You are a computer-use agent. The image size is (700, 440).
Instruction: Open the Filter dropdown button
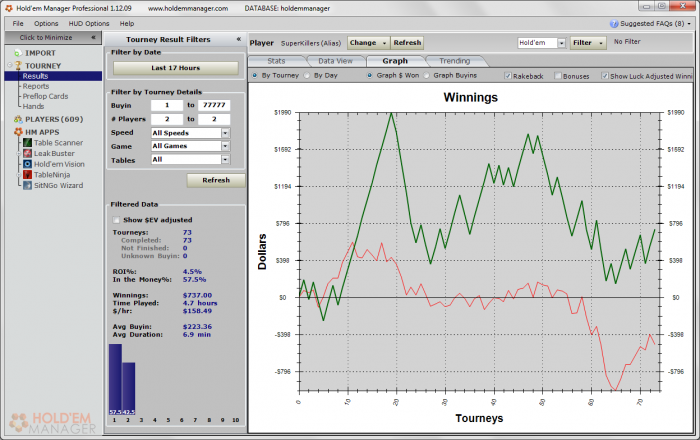588,43
